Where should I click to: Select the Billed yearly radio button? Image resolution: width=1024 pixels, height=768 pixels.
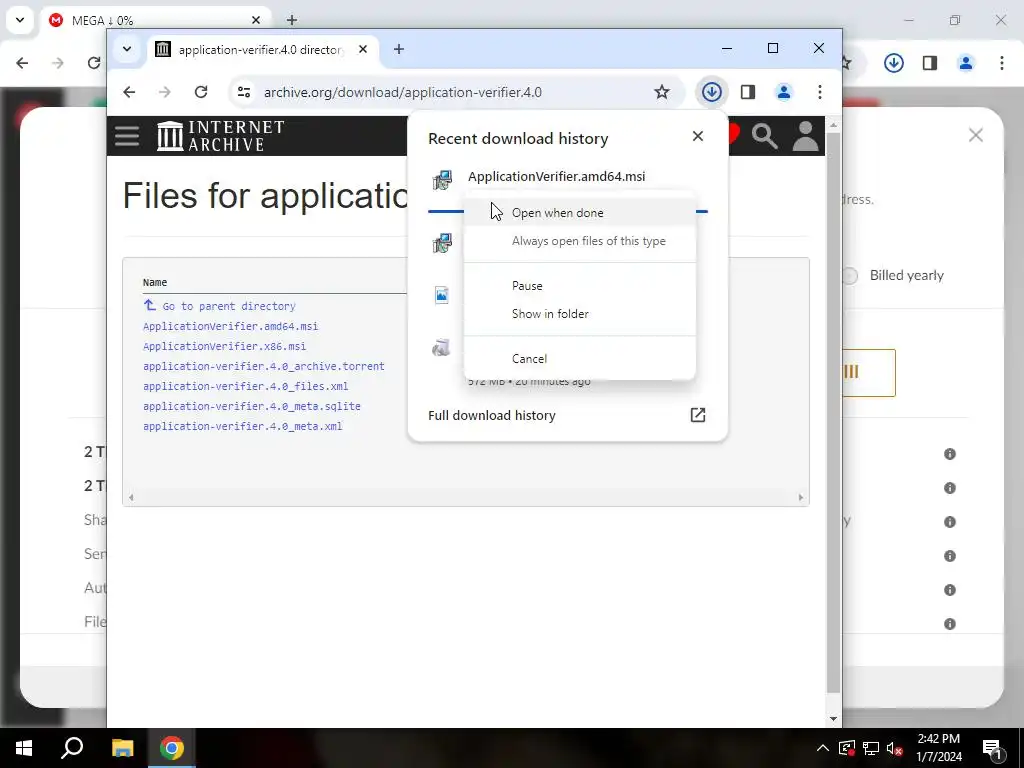point(850,276)
